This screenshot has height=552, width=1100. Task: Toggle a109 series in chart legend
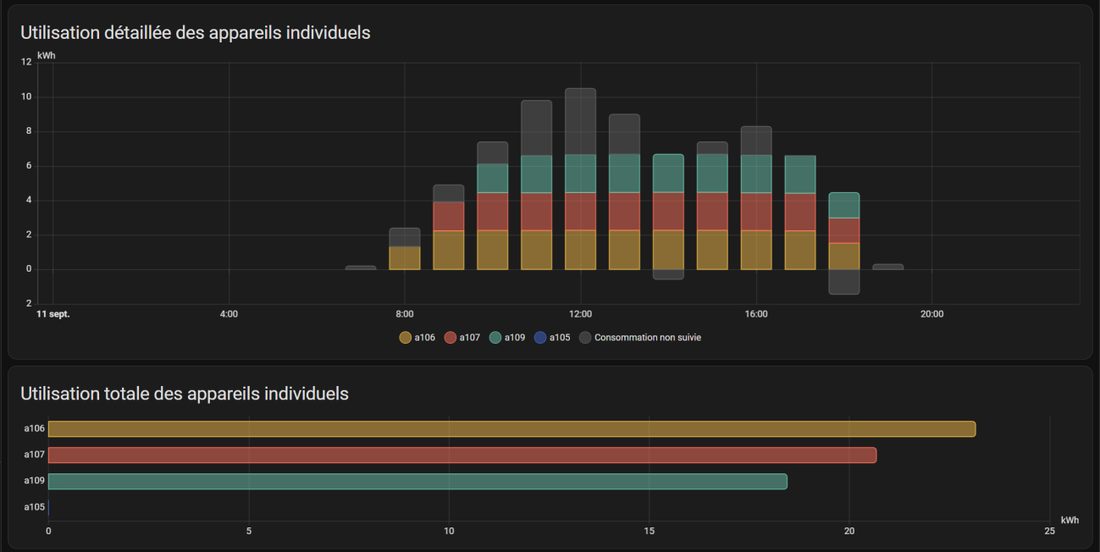coord(507,337)
